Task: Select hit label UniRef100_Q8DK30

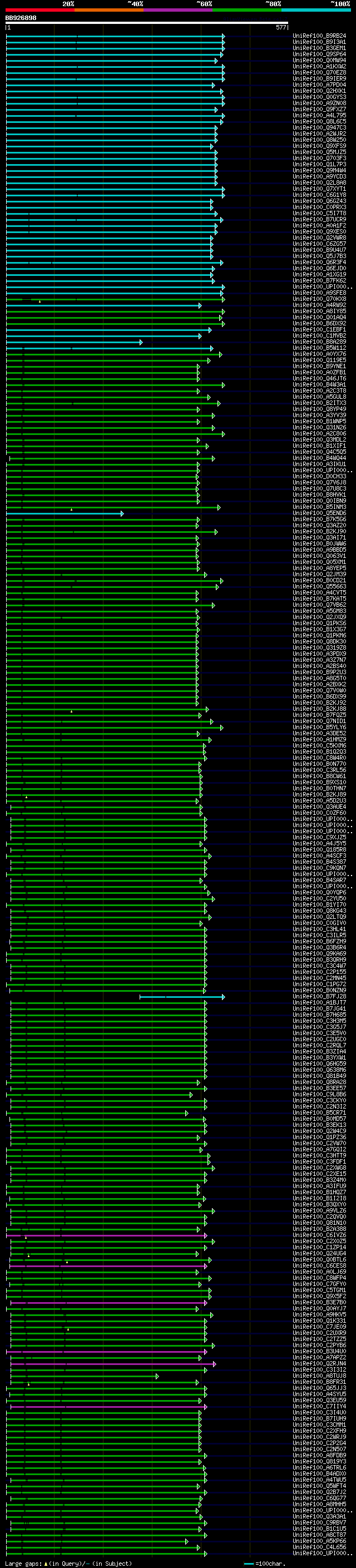Action: [319, 641]
